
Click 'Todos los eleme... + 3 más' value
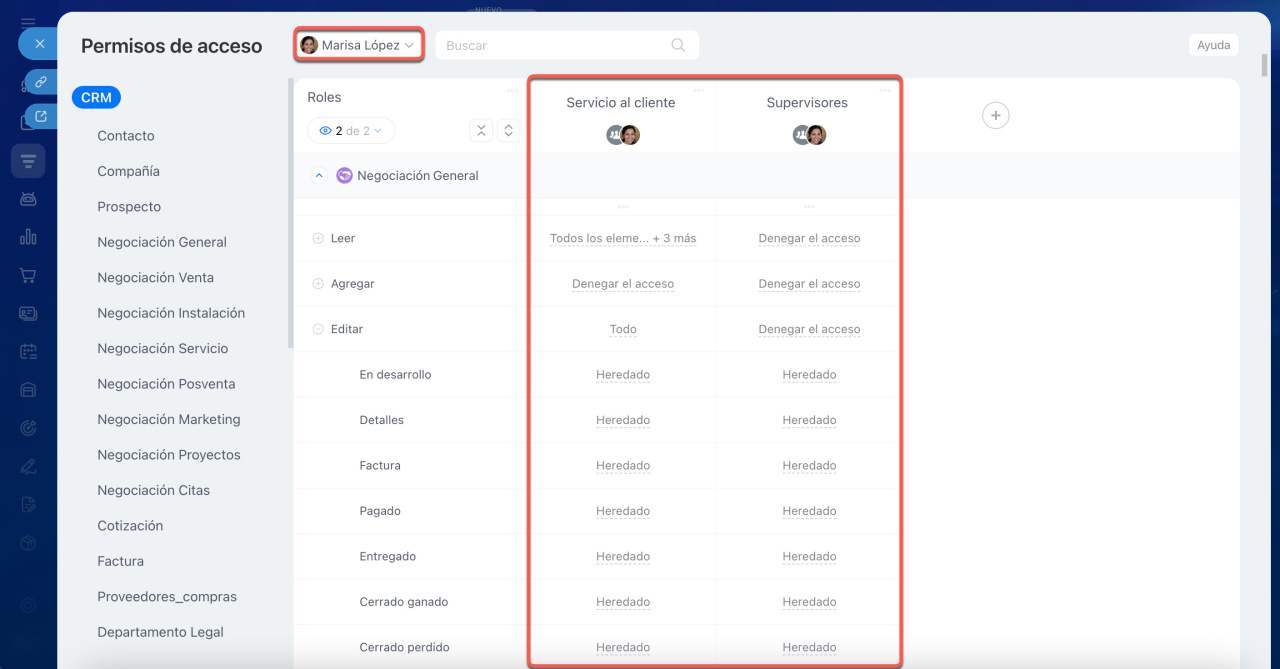coord(622,239)
